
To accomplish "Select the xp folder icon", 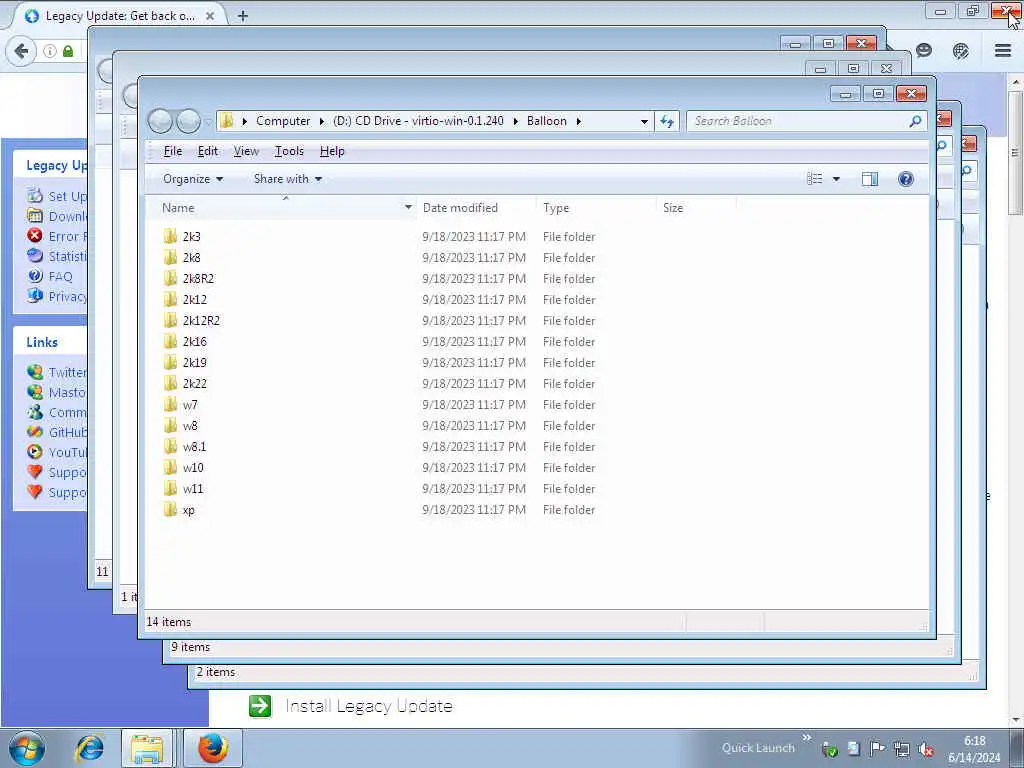I will (170, 509).
